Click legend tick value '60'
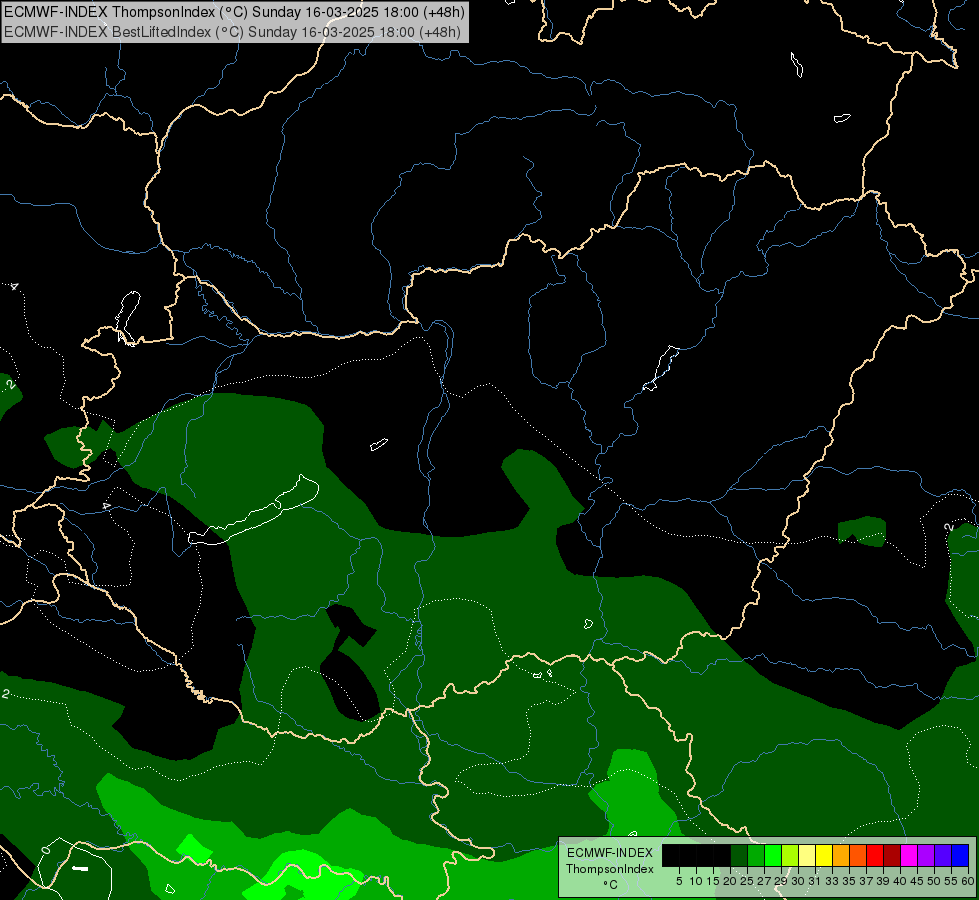Image resolution: width=979 pixels, height=900 pixels. 968,881
